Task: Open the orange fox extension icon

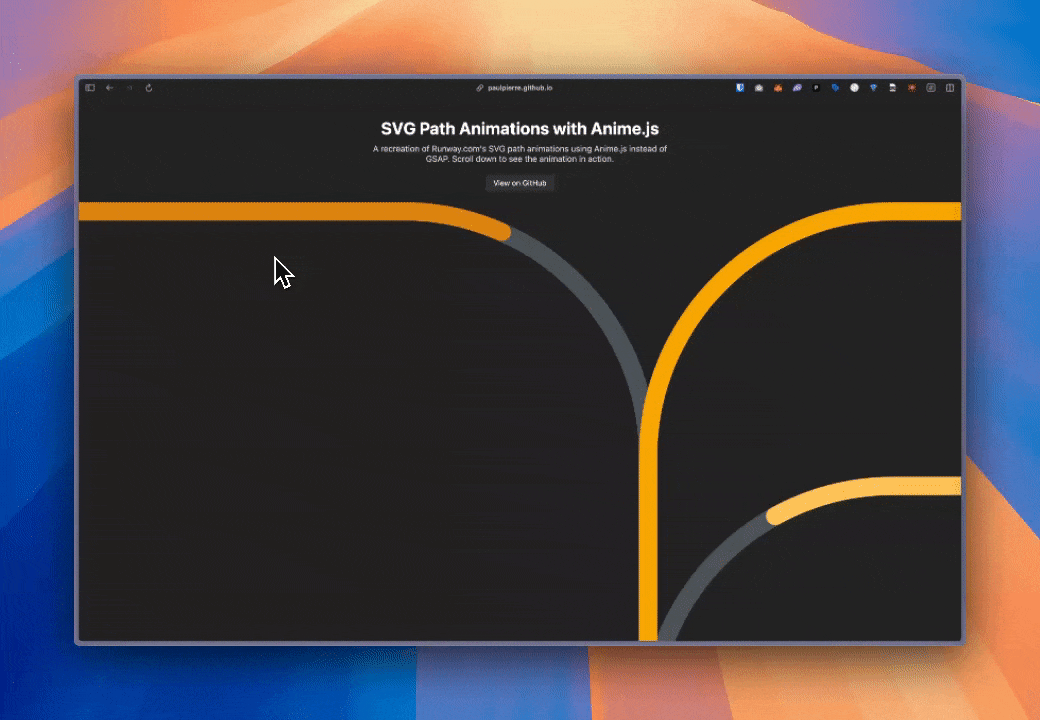Action: point(778,88)
